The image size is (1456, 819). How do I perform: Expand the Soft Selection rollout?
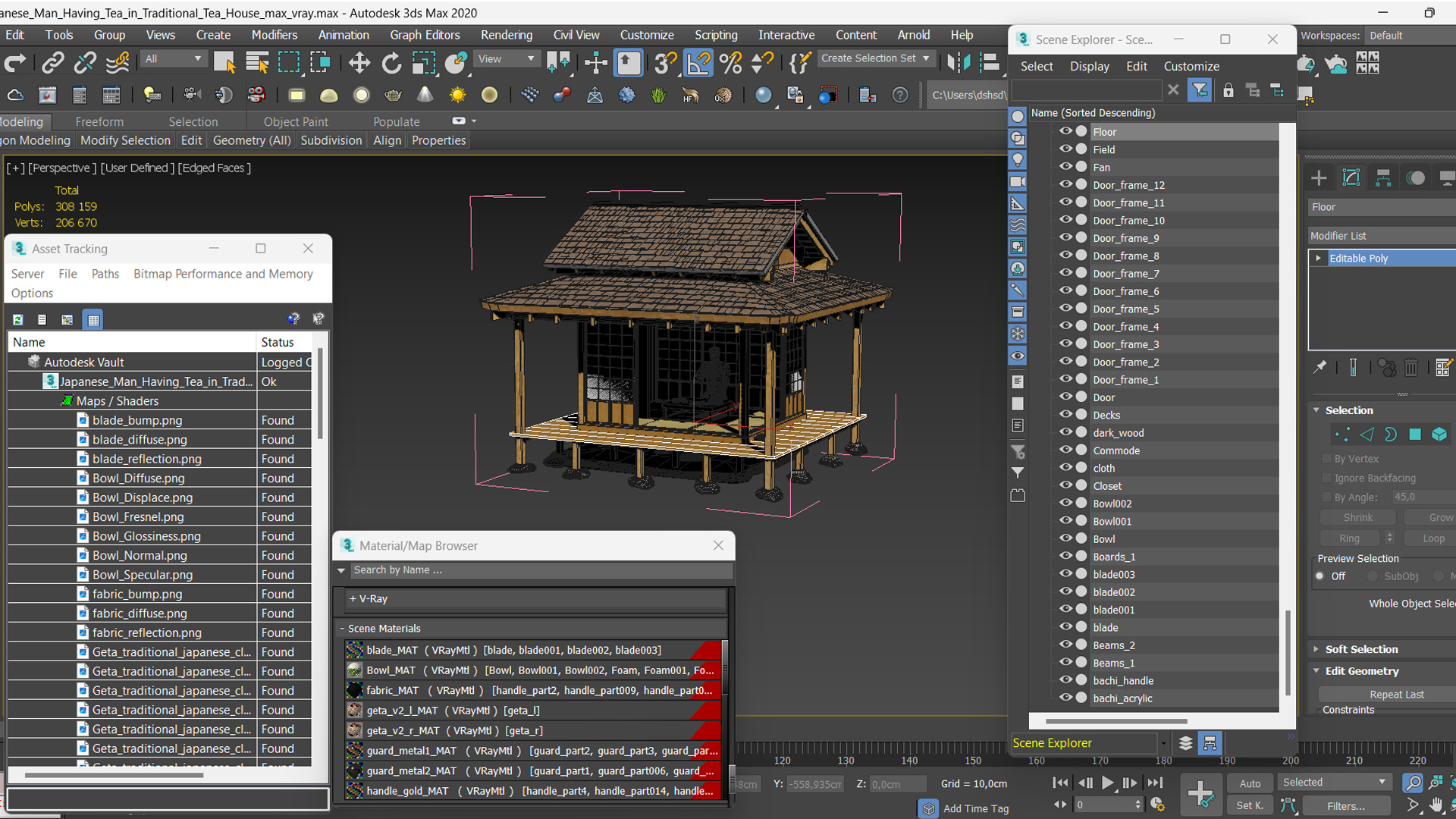point(1361,649)
